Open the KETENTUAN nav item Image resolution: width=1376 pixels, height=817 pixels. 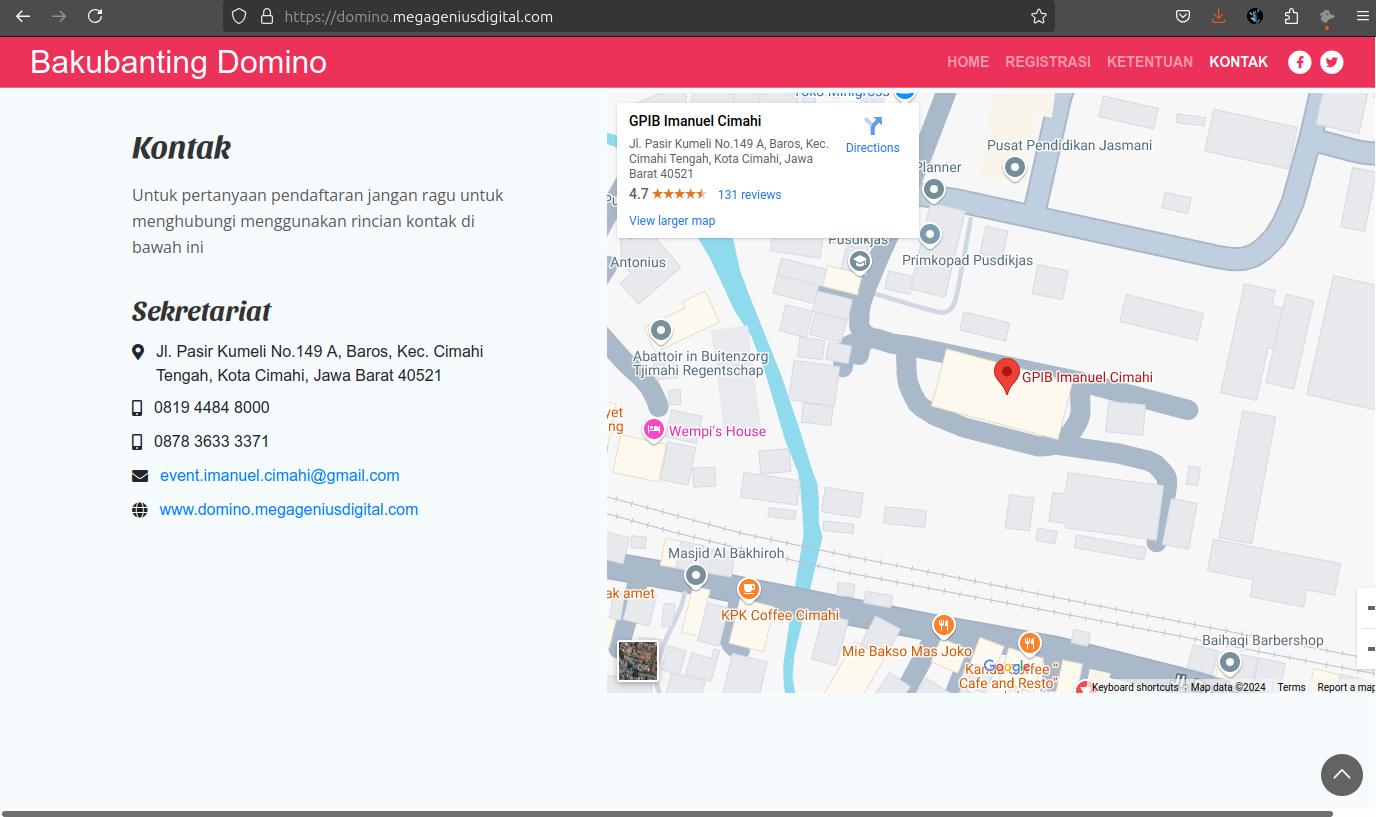click(1149, 62)
